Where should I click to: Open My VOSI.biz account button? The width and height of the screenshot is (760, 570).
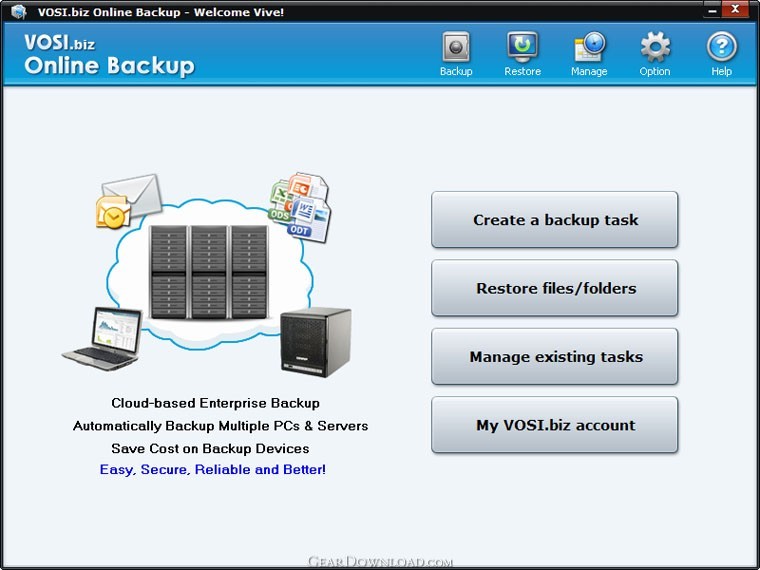click(x=554, y=425)
